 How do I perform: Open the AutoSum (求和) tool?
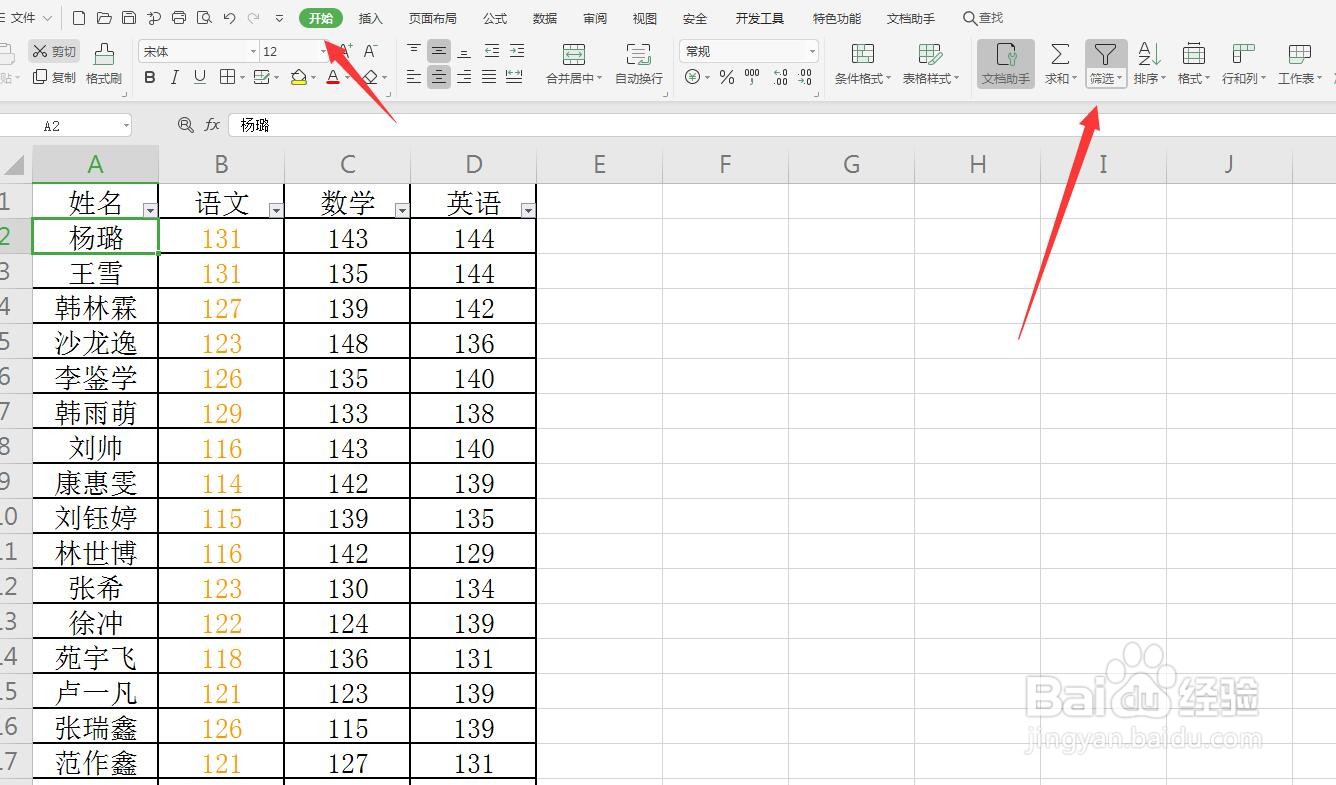(1058, 62)
